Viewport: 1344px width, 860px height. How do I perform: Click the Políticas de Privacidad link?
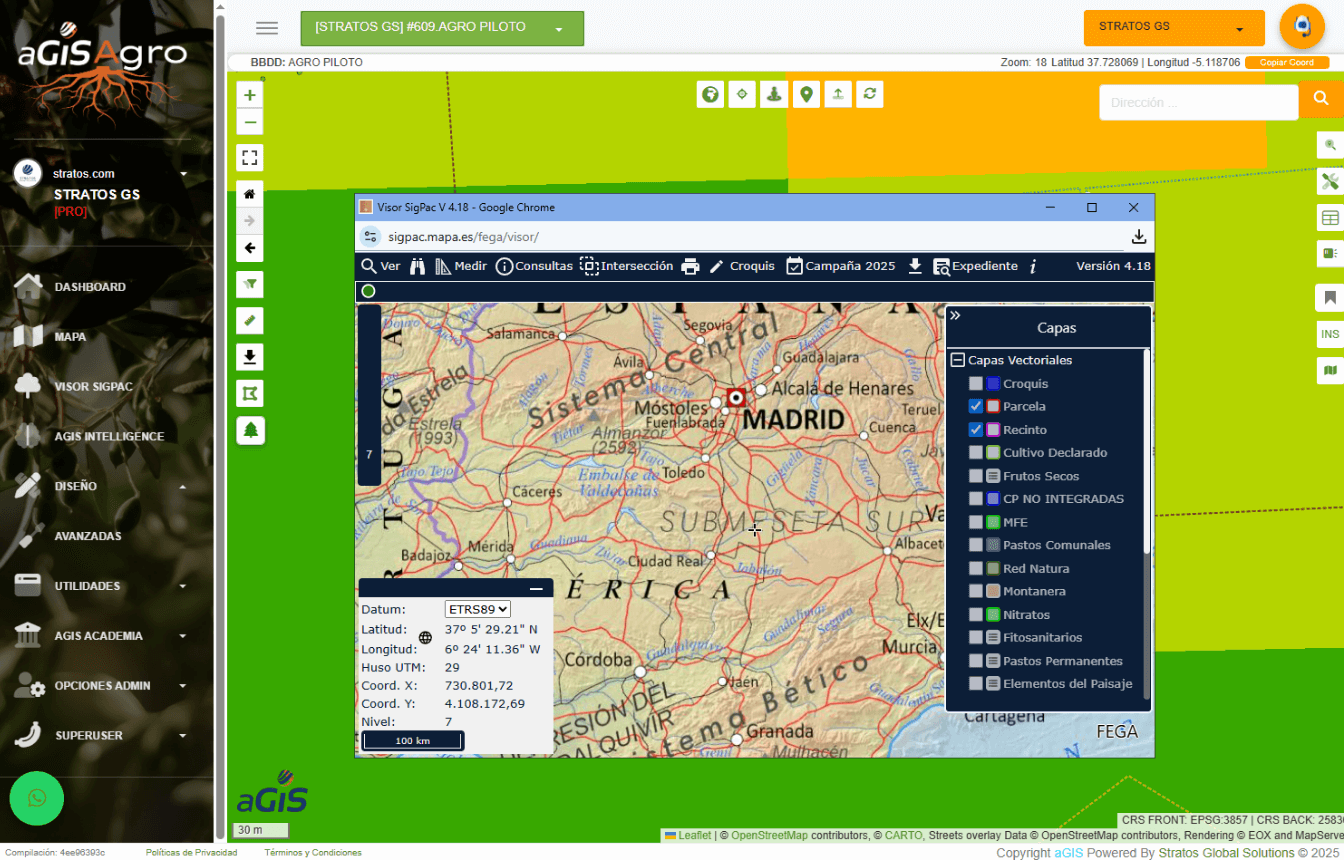point(191,853)
